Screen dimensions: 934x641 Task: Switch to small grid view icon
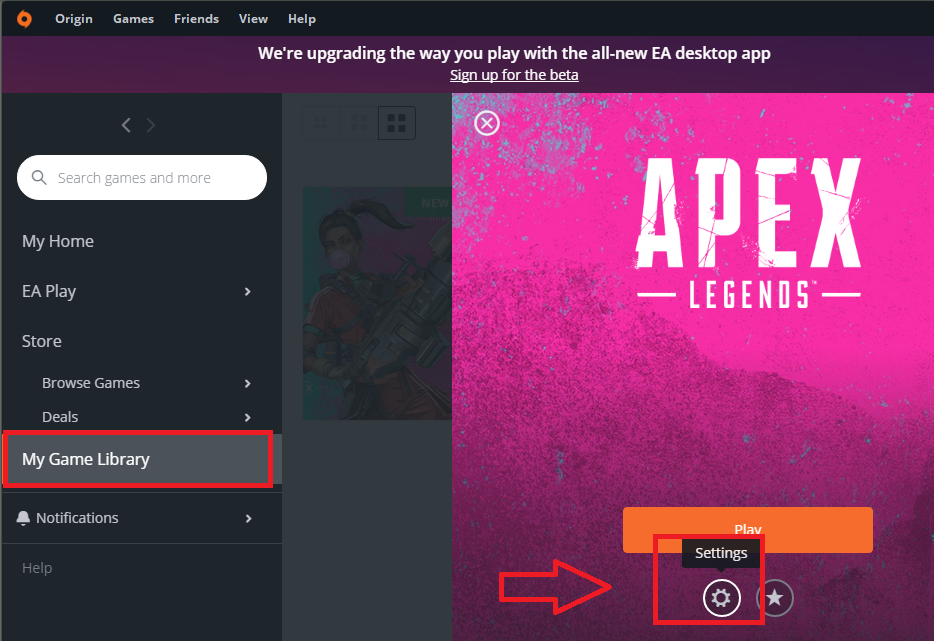tap(320, 123)
